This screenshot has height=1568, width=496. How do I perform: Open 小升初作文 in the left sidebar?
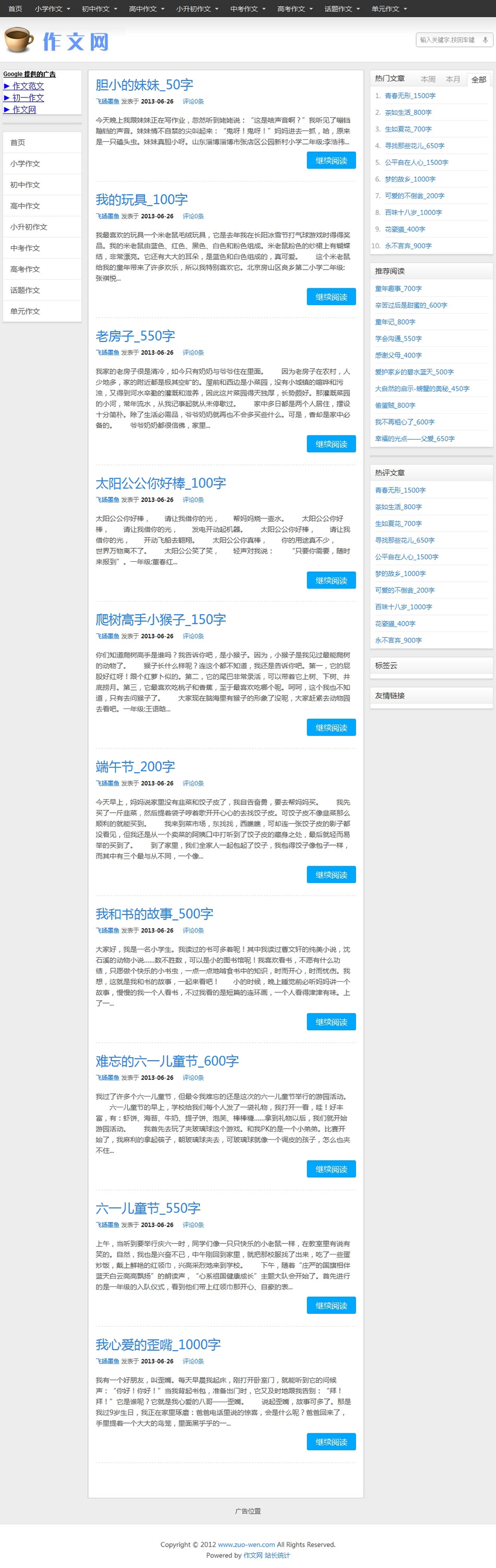tap(29, 227)
